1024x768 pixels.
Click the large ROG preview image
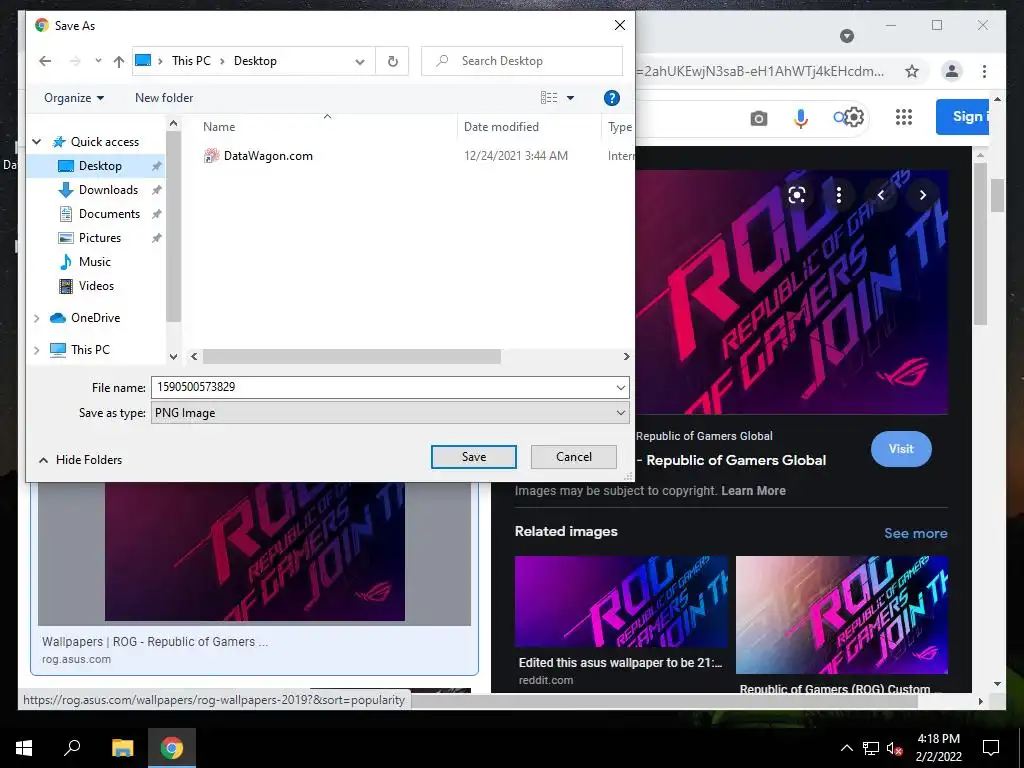pos(791,292)
